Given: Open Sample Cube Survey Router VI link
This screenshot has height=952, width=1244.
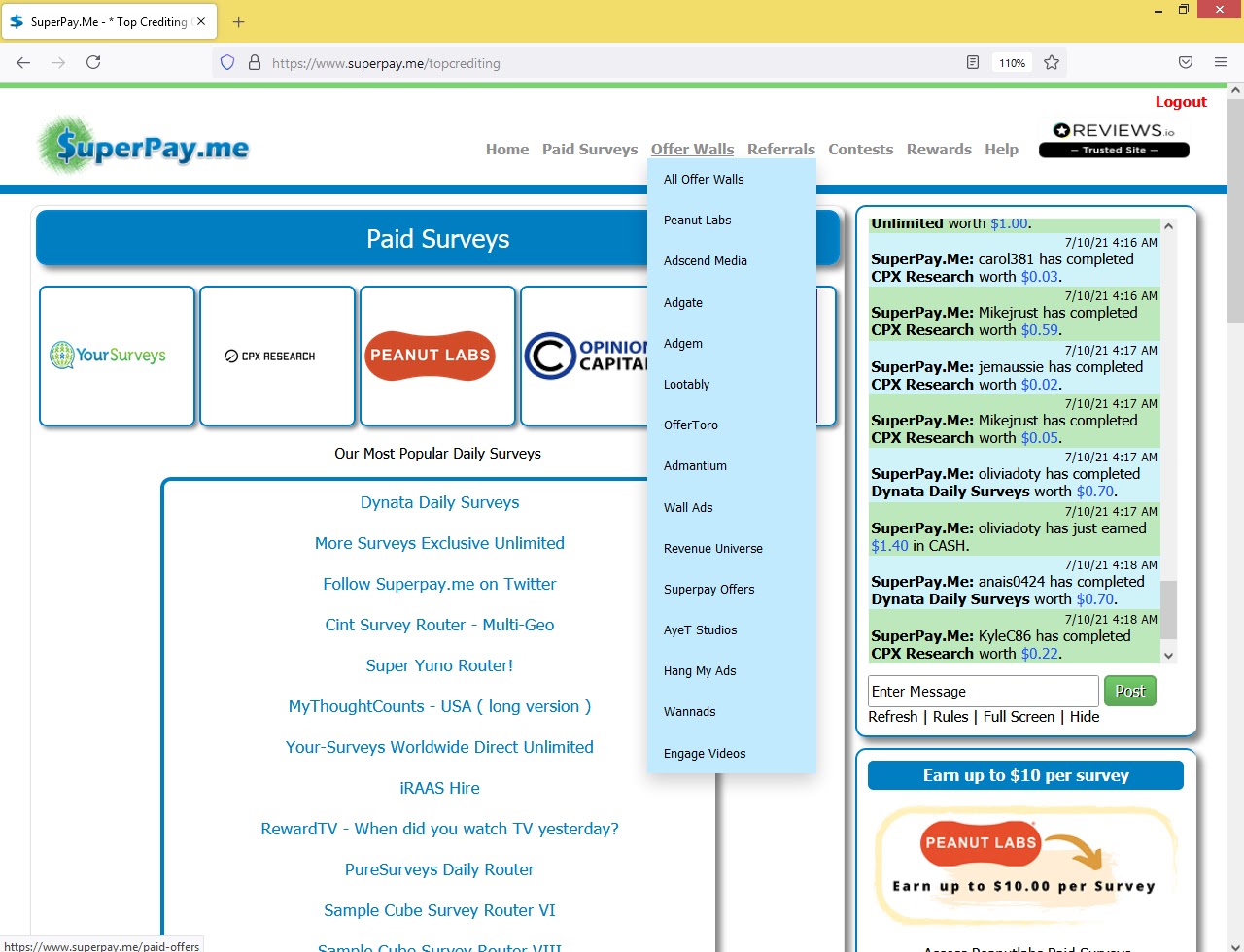Looking at the screenshot, I should click(439, 910).
